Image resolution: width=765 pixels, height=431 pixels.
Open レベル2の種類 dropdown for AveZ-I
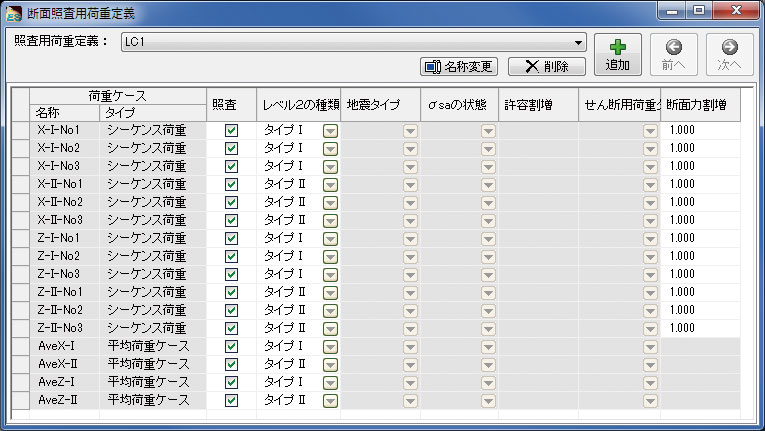click(x=330, y=383)
